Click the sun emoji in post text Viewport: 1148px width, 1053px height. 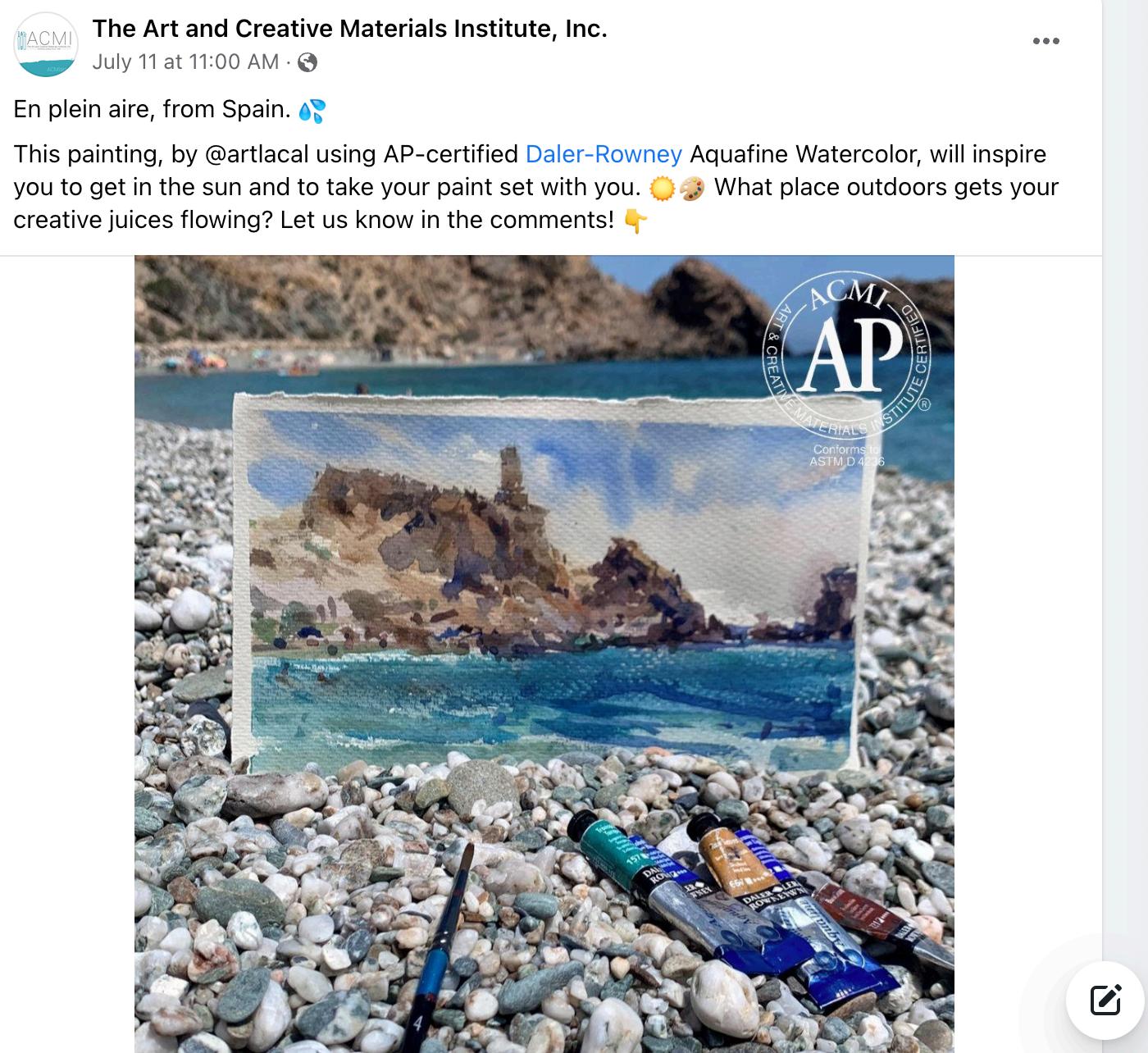pyautogui.click(x=661, y=188)
